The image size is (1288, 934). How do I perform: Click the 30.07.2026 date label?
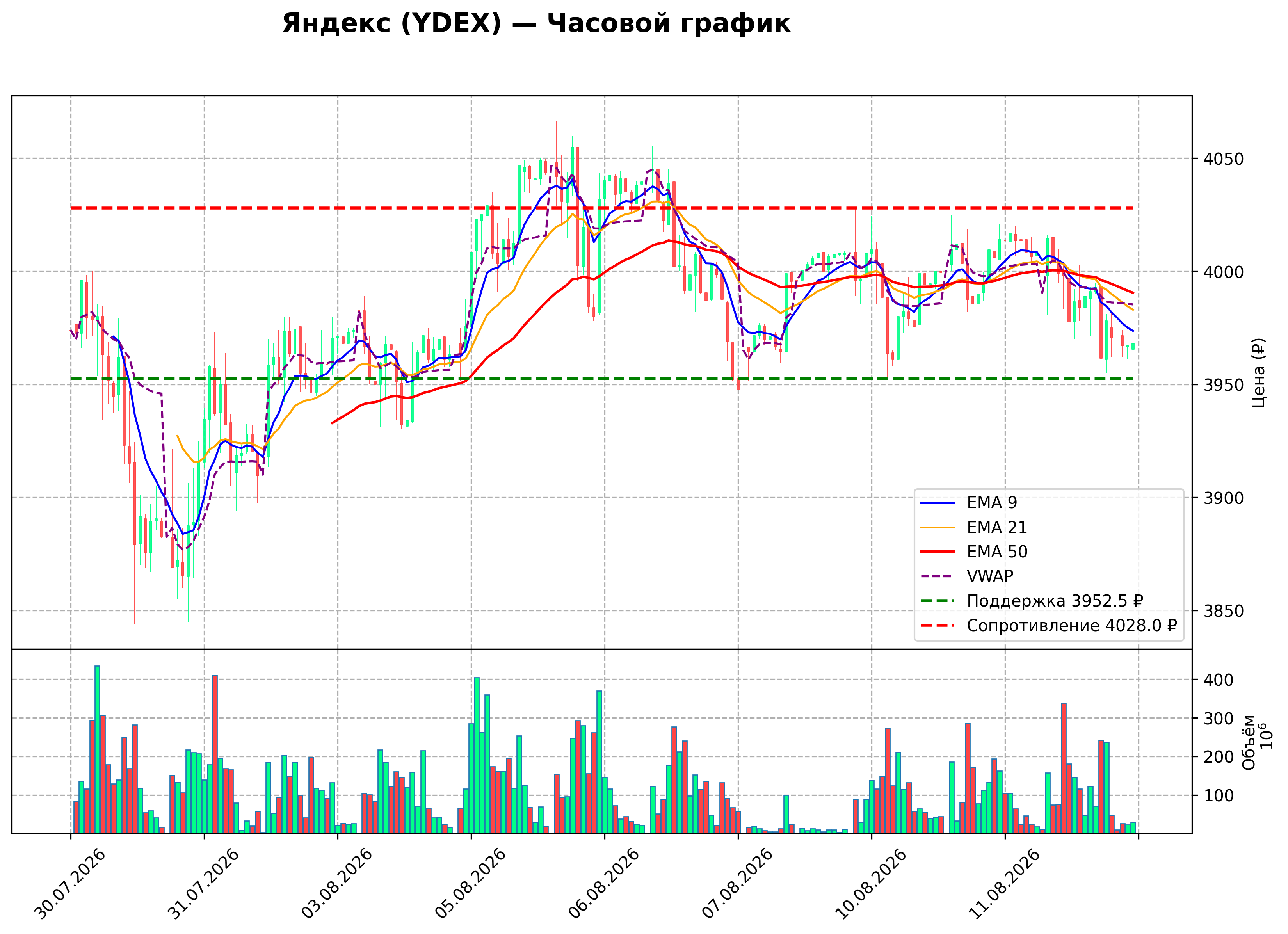click(x=70, y=884)
